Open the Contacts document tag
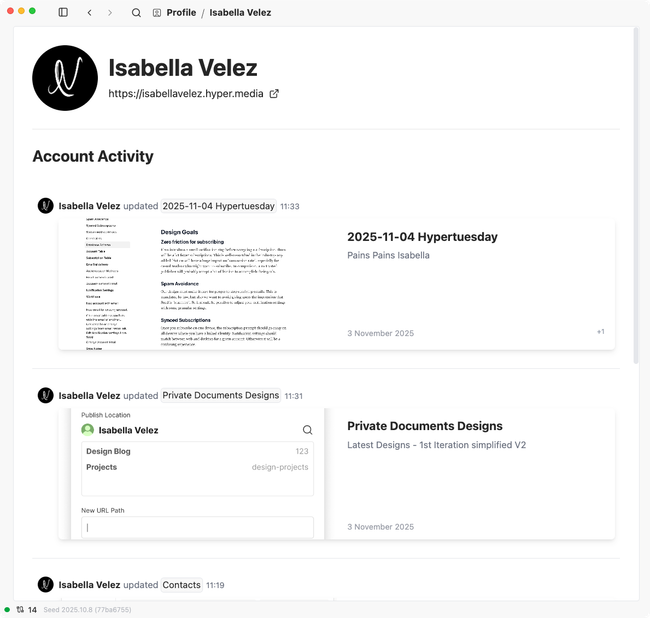 (x=181, y=585)
